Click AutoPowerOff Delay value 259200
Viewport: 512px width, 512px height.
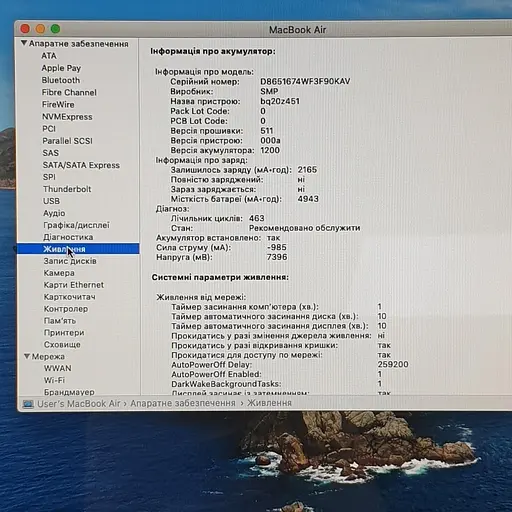click(393, 364)
